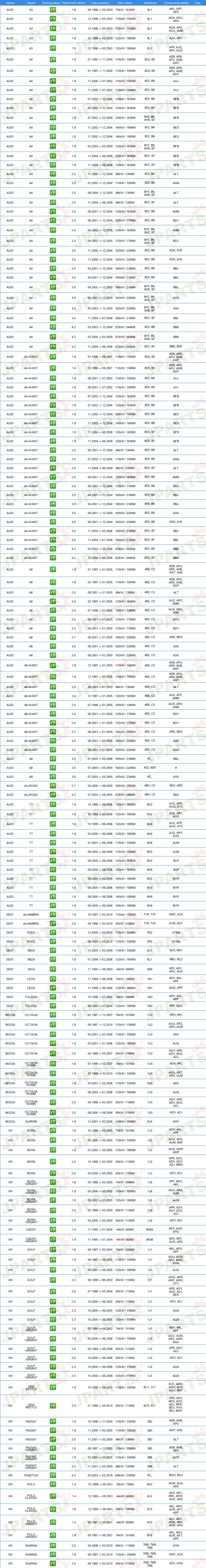This screenshot has width=206, height=1568.
Task: Click the fuel icon in the SEAT LEON 132kW row
Action: point(53,988)
